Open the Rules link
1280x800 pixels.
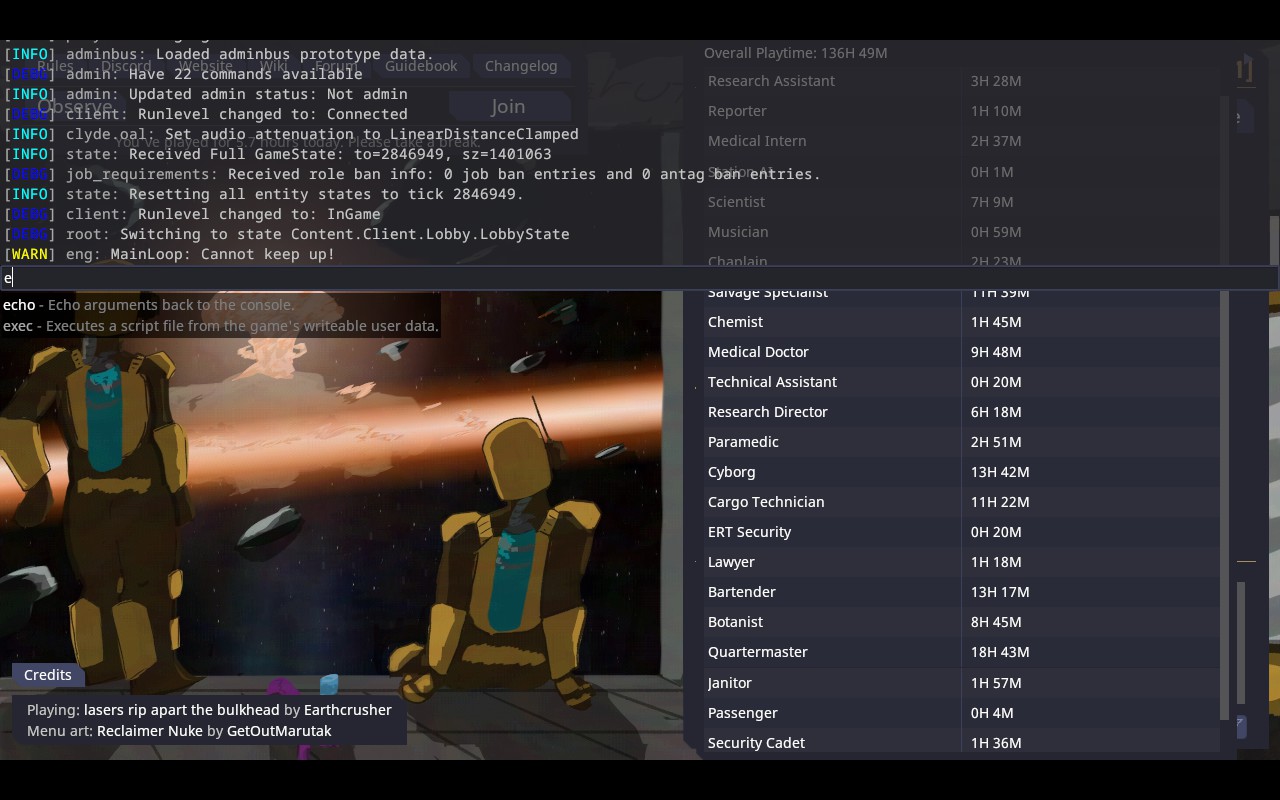tap(55, 66)
